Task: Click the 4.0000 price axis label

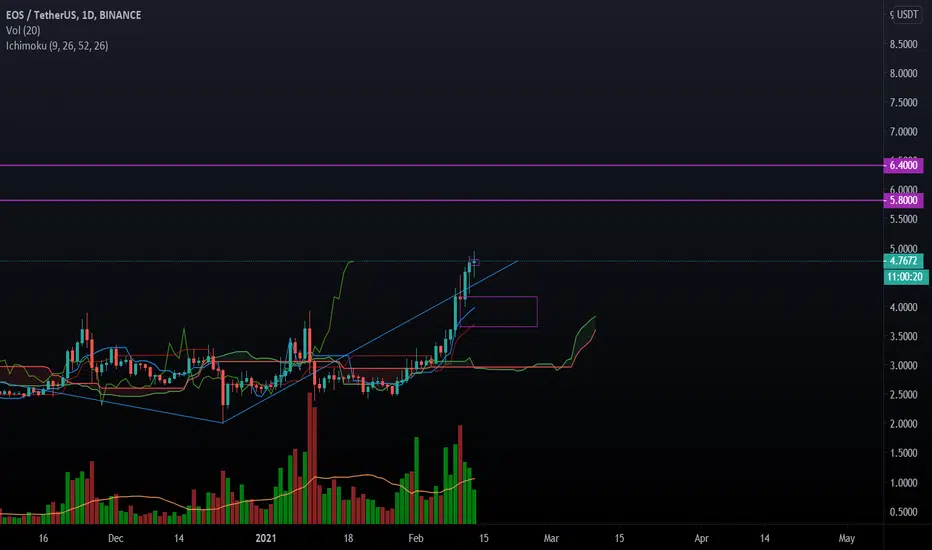Action: (x=903, y=307)
